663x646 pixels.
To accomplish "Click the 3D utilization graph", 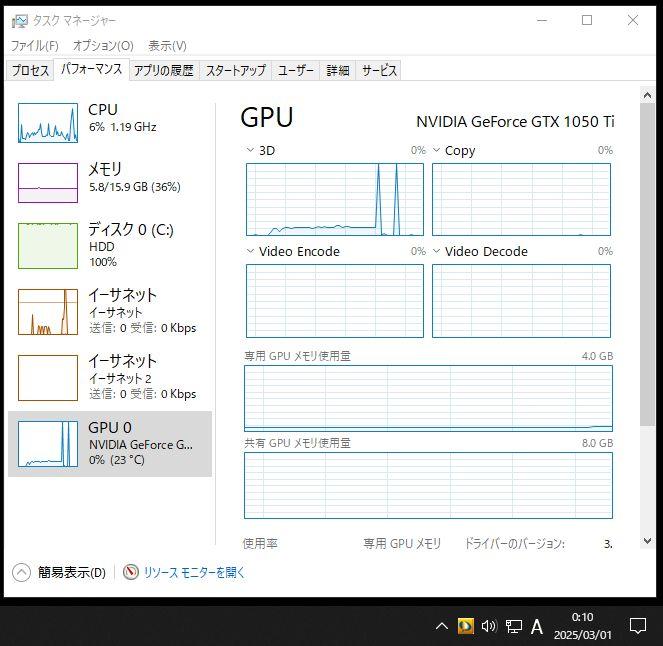I will tap(335, 200).
